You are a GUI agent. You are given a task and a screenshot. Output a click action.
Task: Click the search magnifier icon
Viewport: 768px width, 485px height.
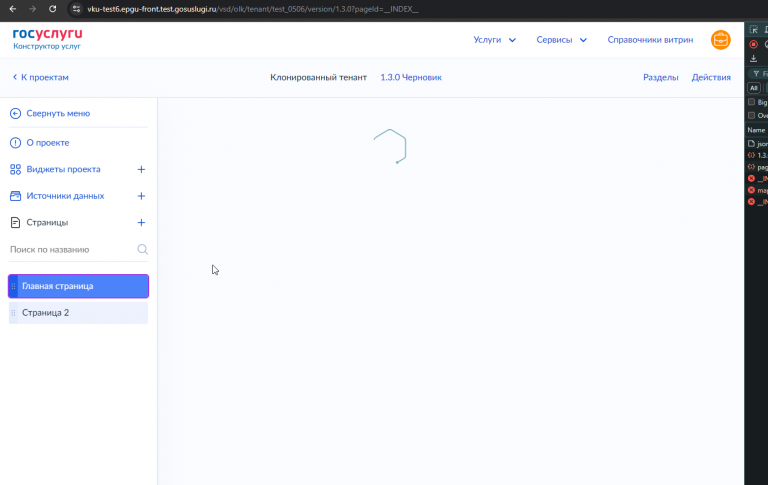(142, 249)
